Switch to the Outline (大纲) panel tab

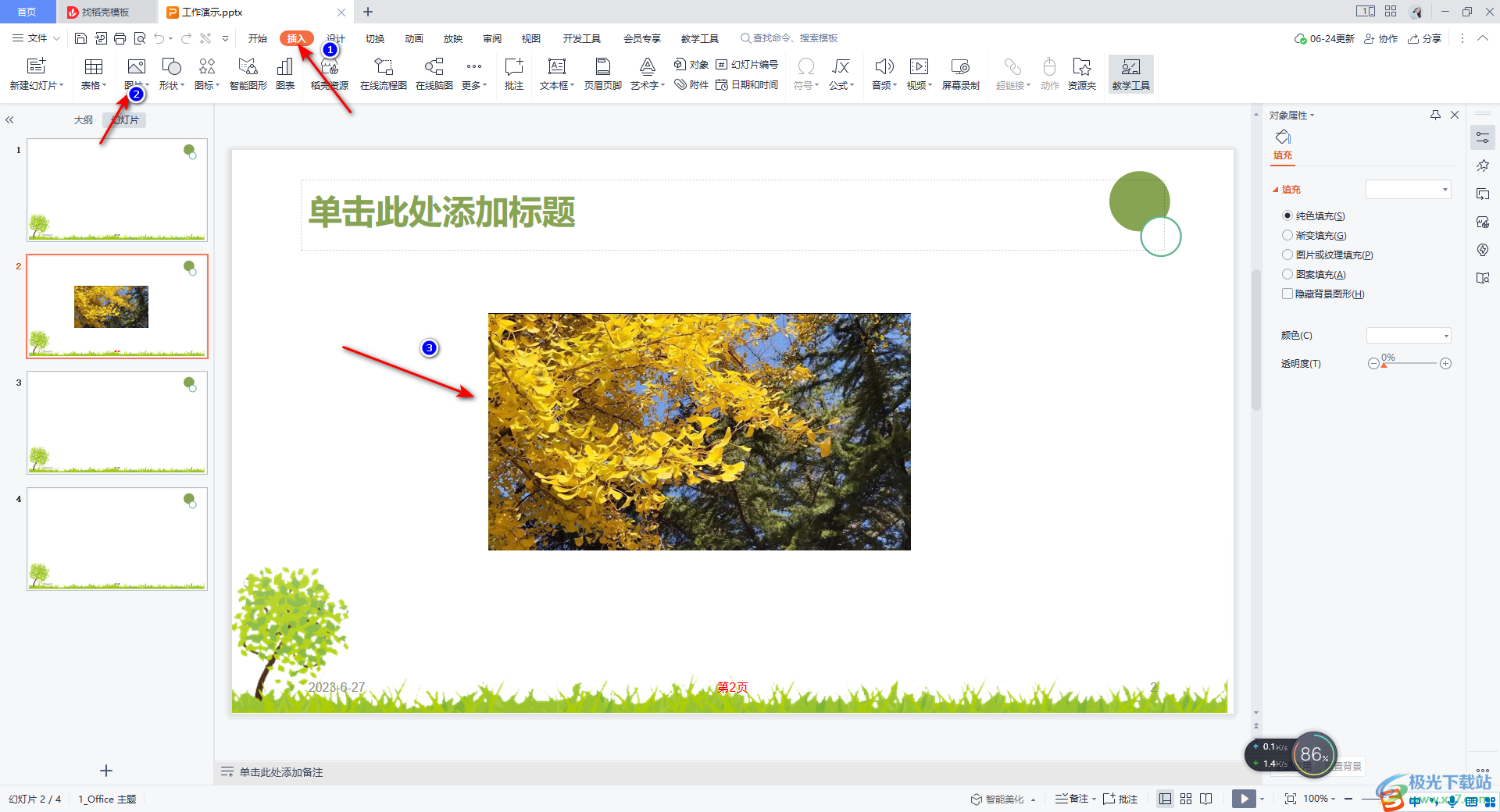(x=84, y=120)
